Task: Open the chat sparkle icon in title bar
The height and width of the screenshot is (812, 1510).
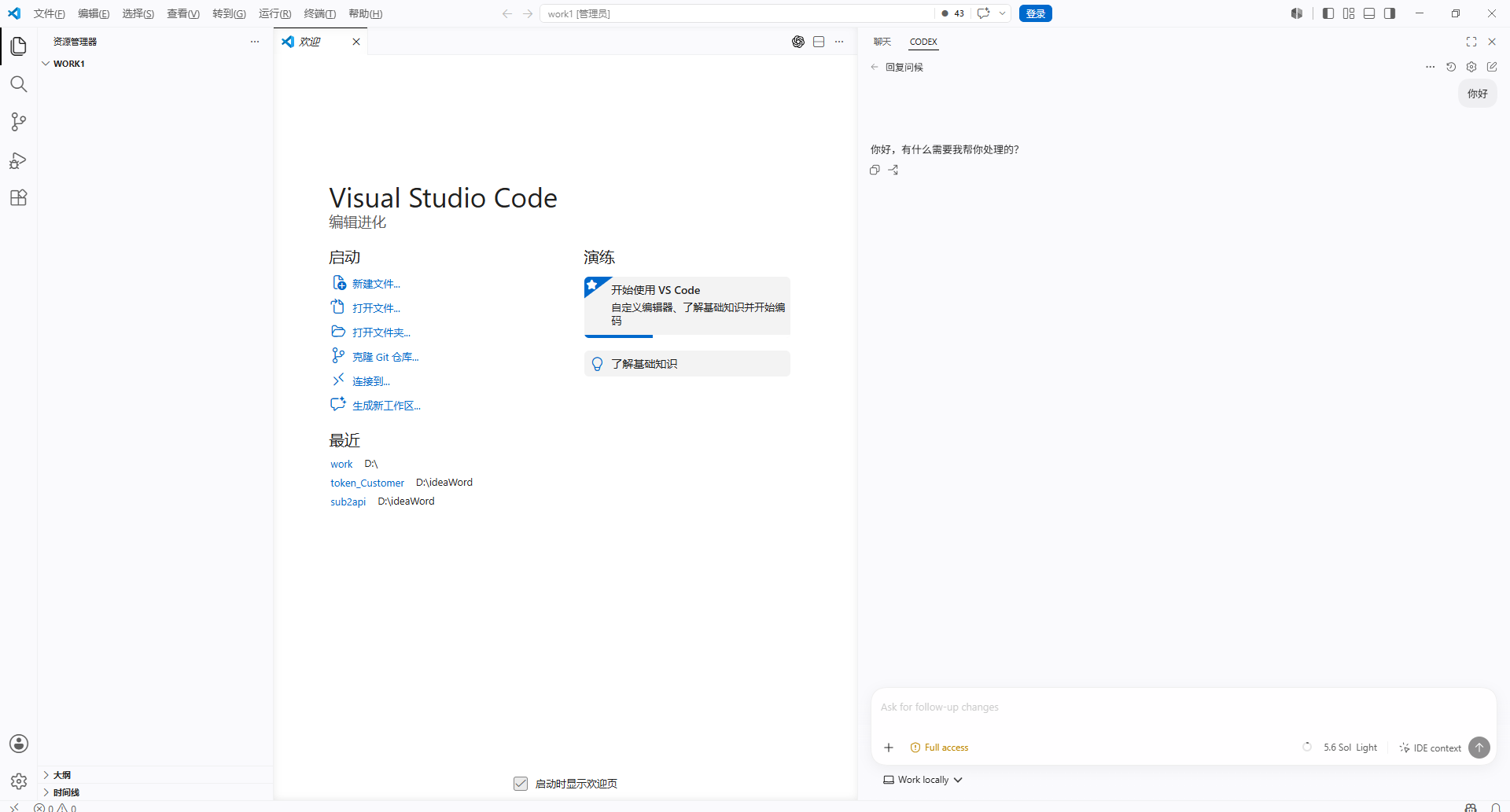Action: 984,13
